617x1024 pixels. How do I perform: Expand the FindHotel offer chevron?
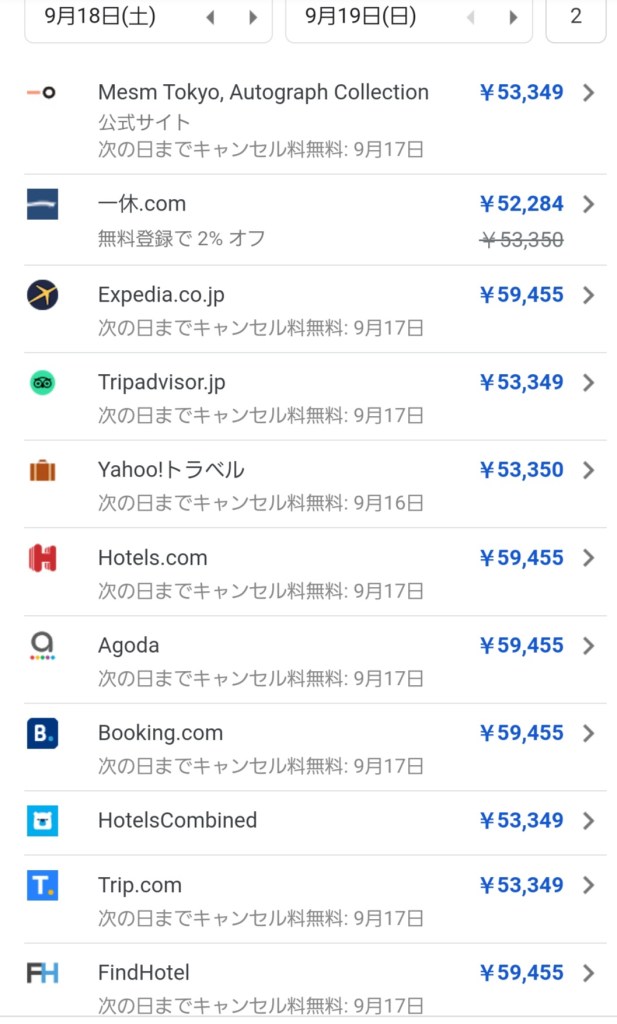[589, 973]
